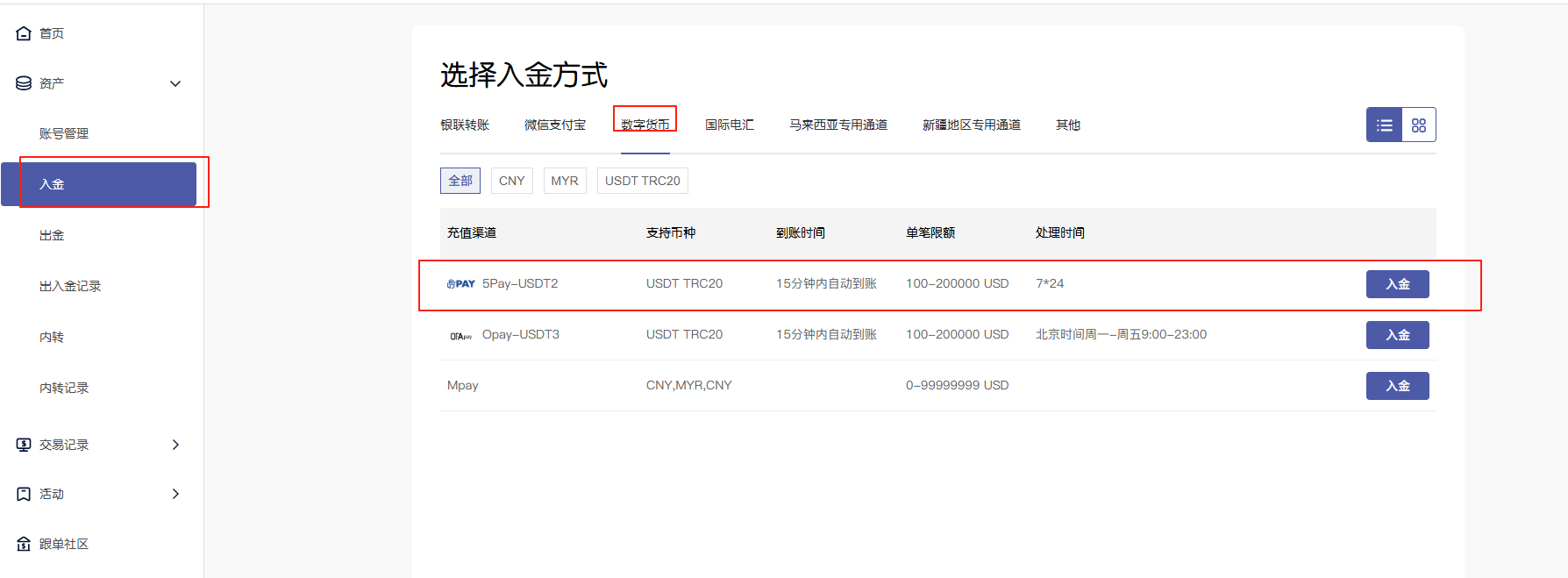Filter by CNY currency

512,181
